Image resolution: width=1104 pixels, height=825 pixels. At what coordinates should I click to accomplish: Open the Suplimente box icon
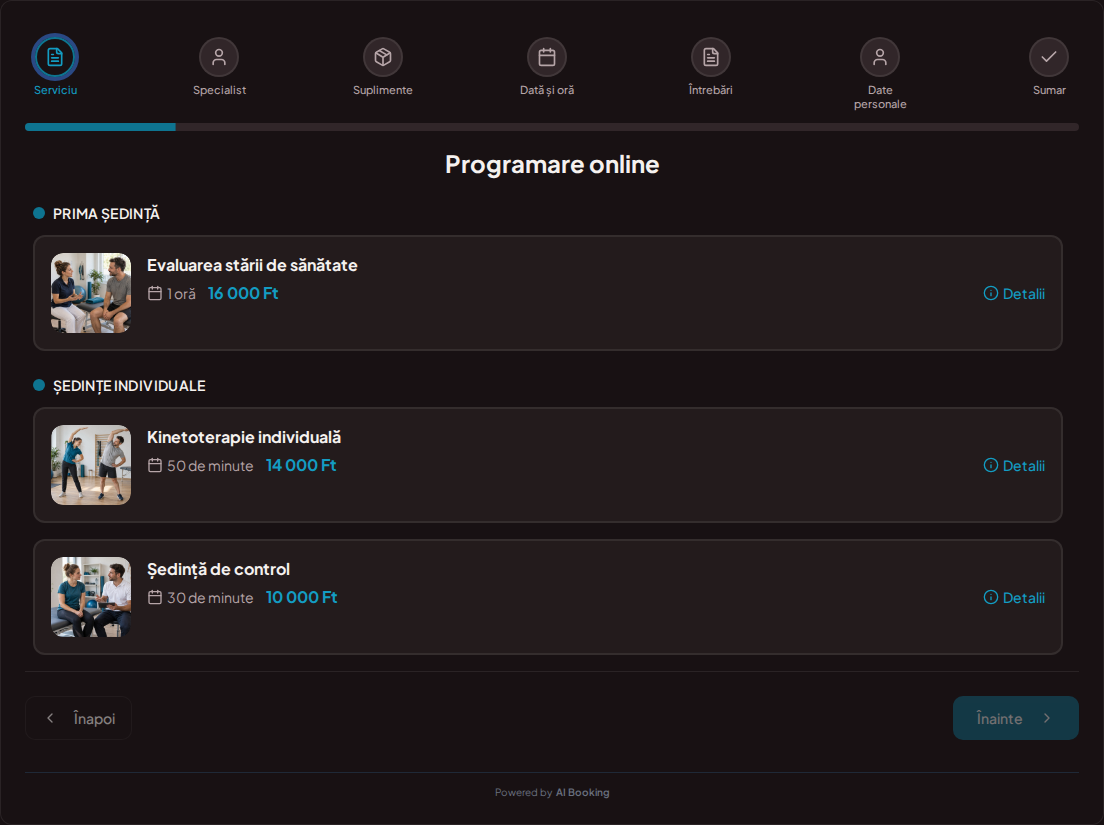tap(383, 57)
